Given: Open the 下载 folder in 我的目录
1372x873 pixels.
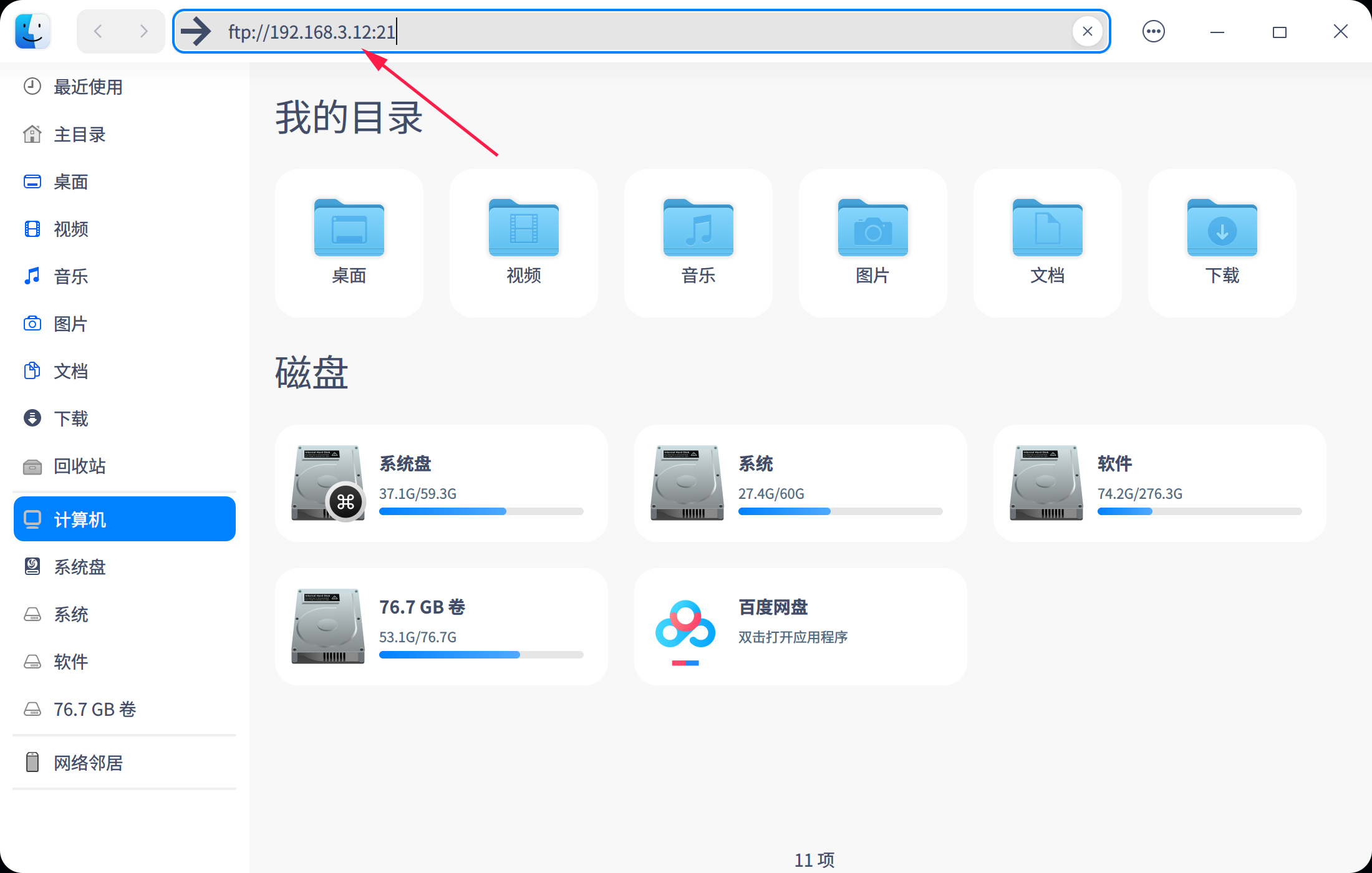Looking at the screenshot, I should [1222, 229].
